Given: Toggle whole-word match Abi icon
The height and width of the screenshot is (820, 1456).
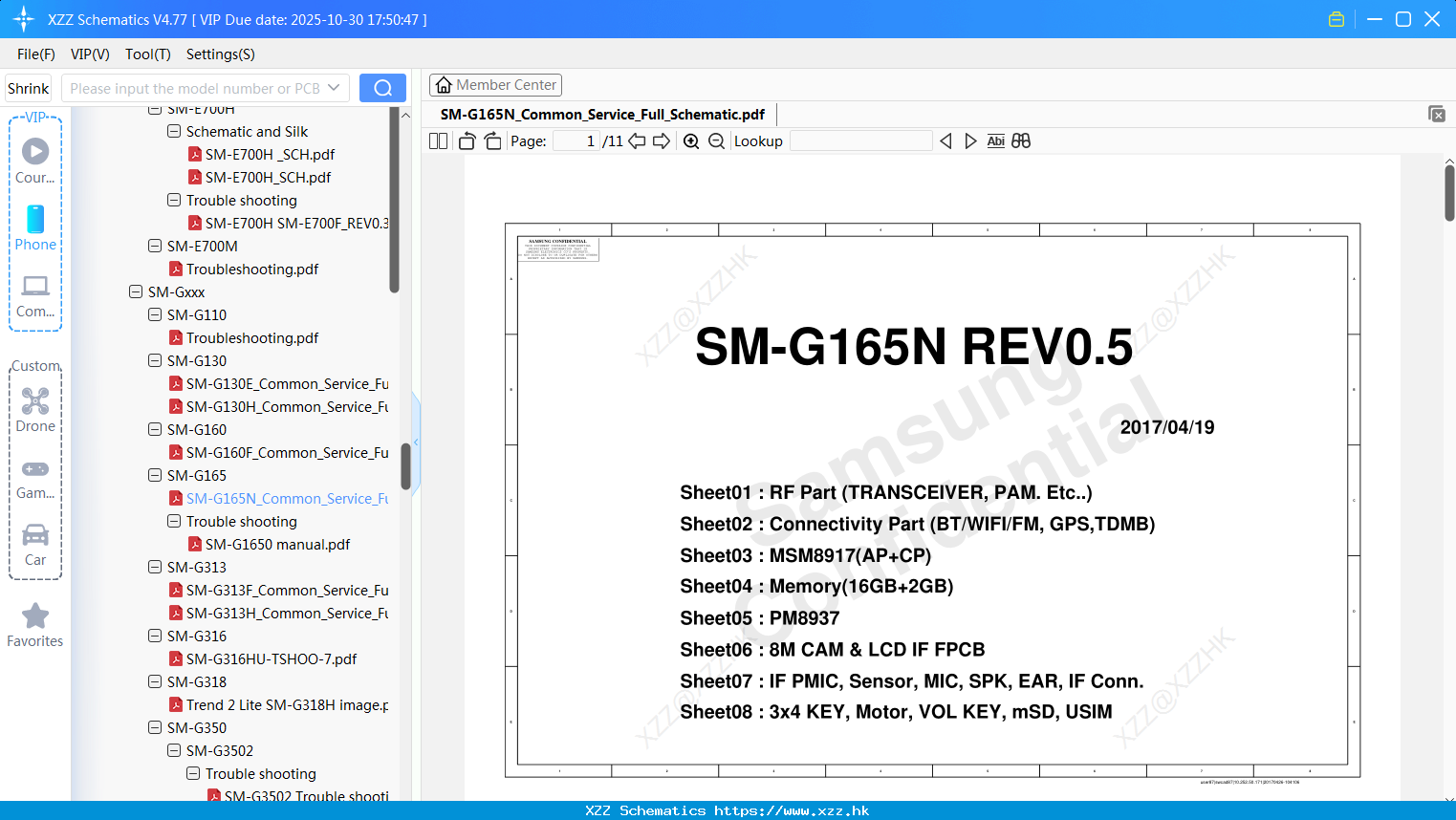Looking at the screenshot, I should click(x=995, y=140).
